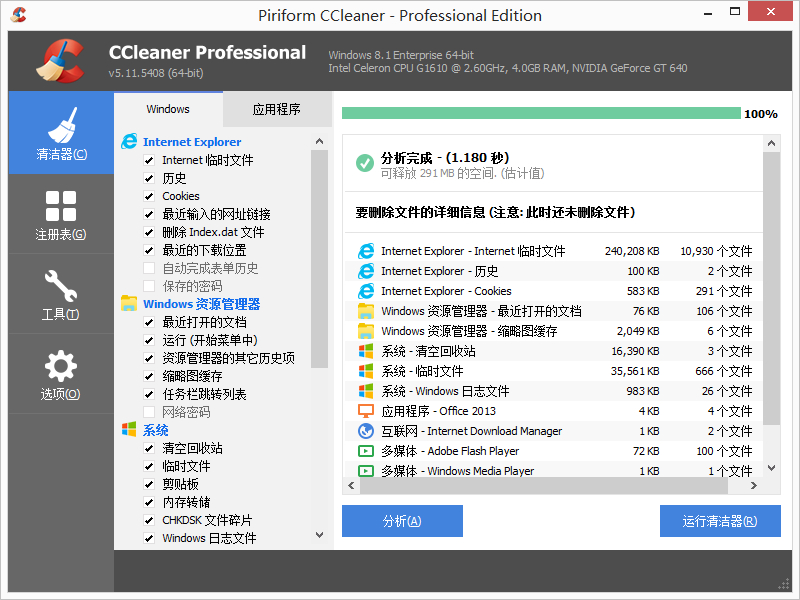This screenshot has width=800, height=600.
Task: Click the results horizontal scrollbar thumb
Action: [x=544, y=486]
